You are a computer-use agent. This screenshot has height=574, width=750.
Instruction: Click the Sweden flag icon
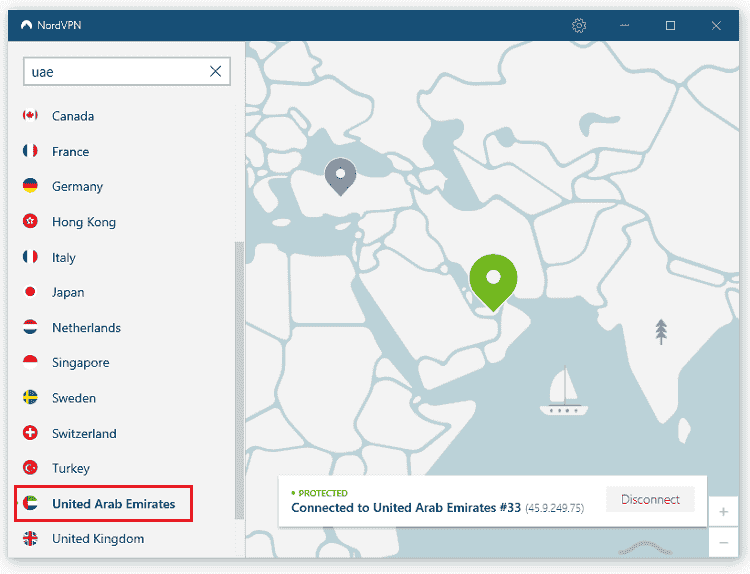point(30,397)
